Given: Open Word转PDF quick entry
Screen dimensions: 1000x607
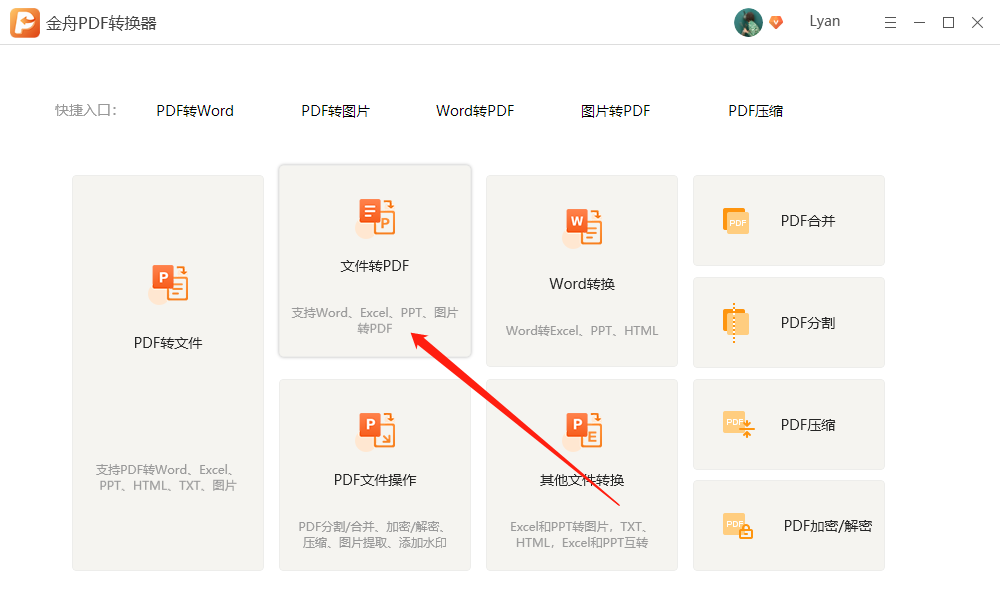Looking at the screenshot, I should tap(475, 111).
